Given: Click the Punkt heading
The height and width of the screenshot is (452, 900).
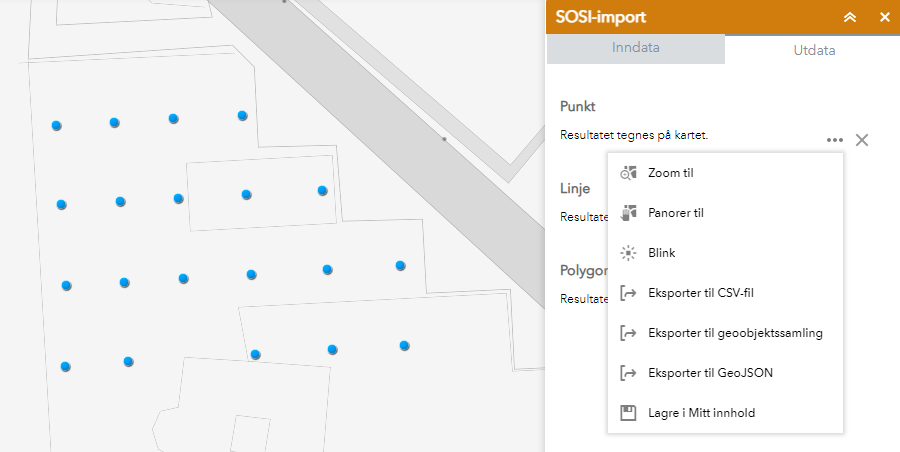Looking at the screenshot, I should tap(578, 107).
